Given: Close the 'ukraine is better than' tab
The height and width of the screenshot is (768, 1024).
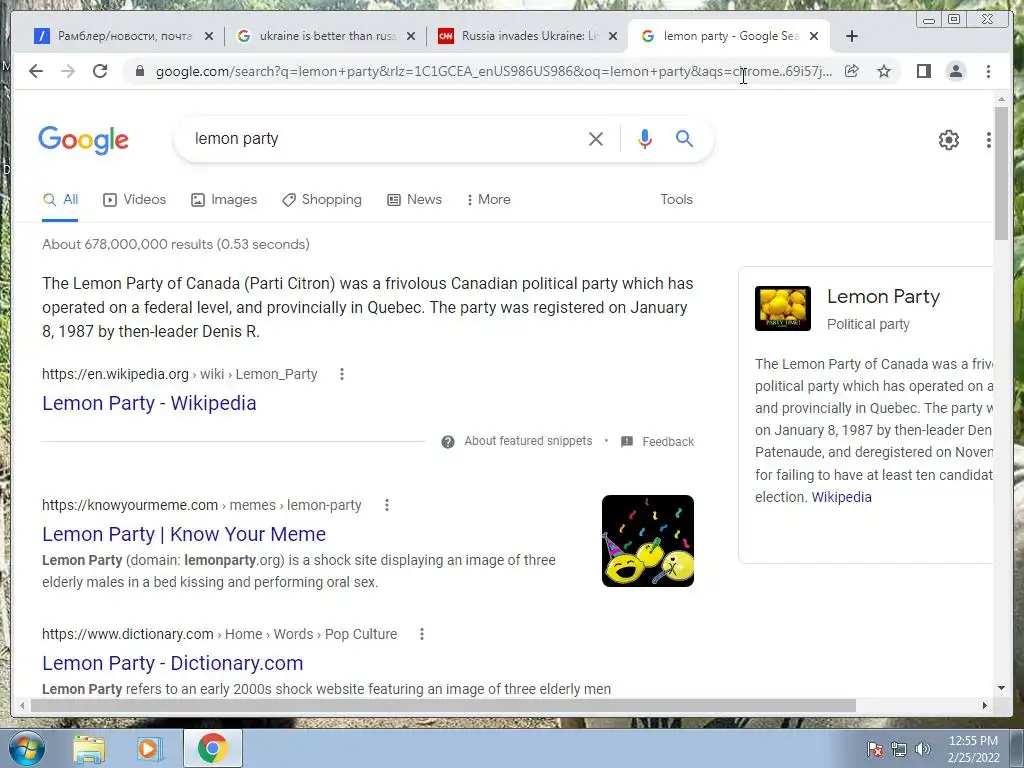Looking at the screenshot, I should coord(411,36).
